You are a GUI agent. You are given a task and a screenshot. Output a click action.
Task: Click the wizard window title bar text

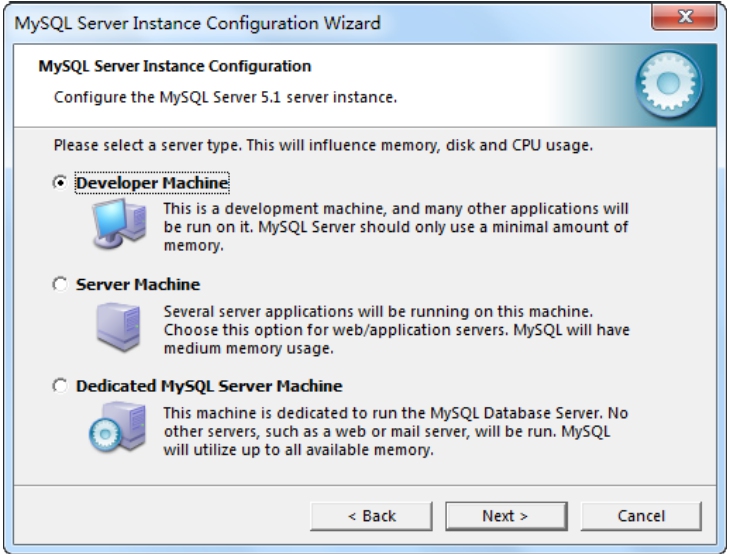pyautogui.click(x=198, y=23)
